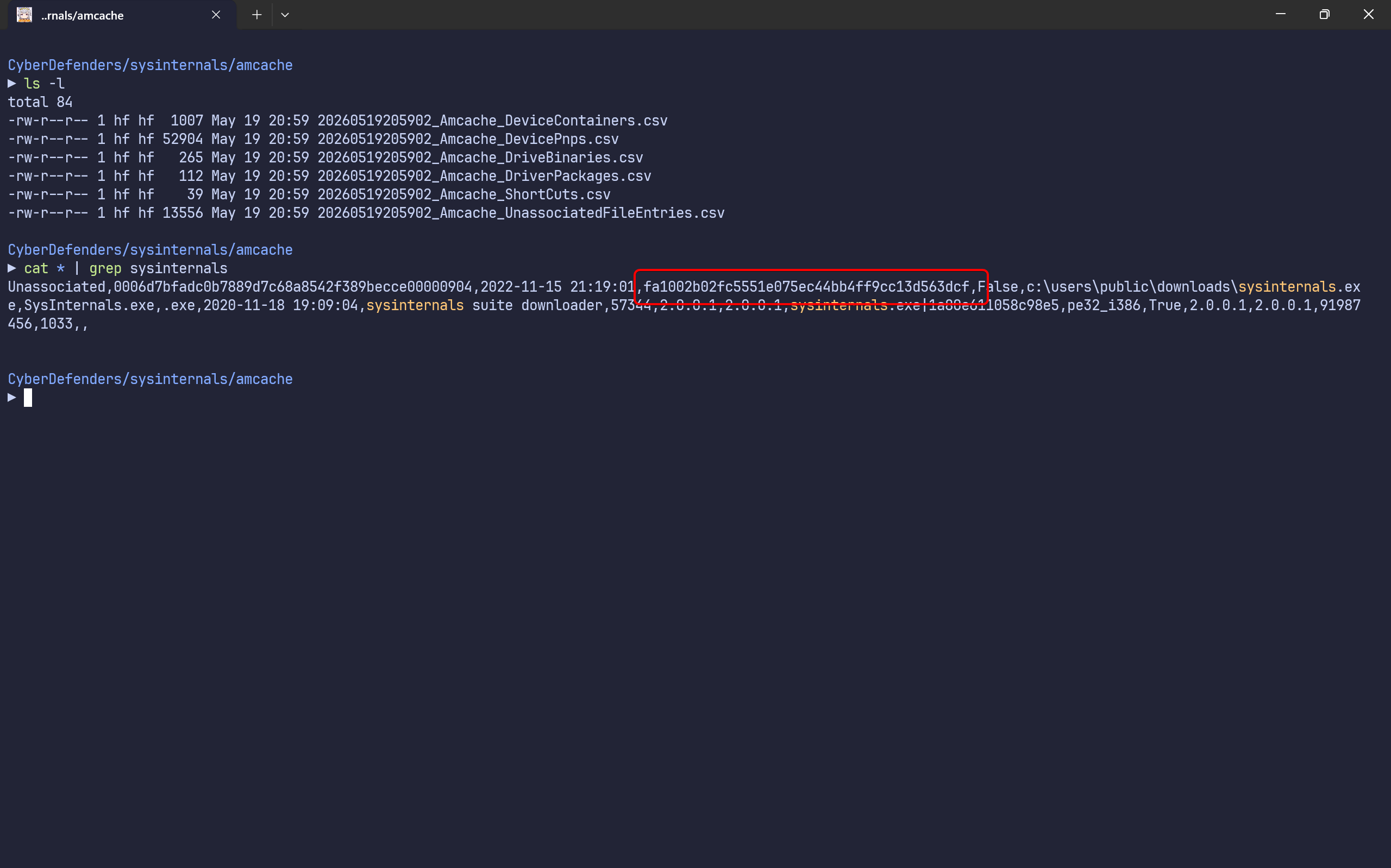
Task: Click the Amcache_DriverPackages.csv filename
Action: [x=484, y=175]
